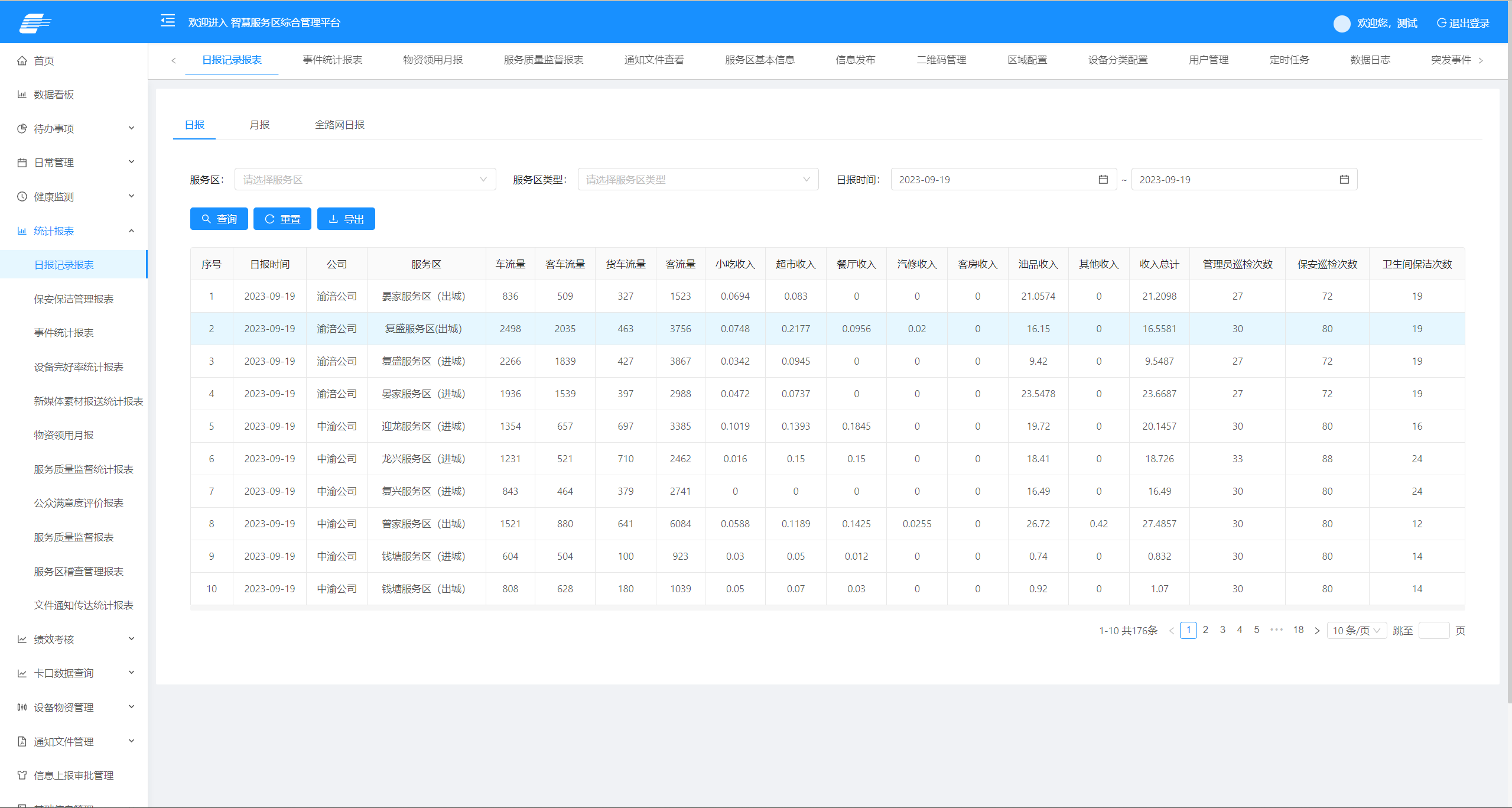The image size is (1512, 808).
Task: Click the 晏家服务区（出城） table cell
Action: point(426,296)
